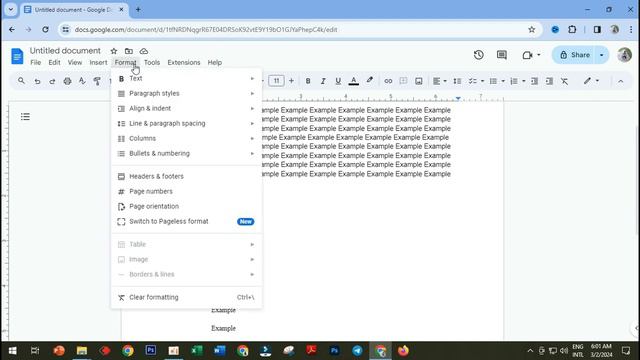Click the Bold toolbar icon
Image resolution: width=640 pixels, height=360 pixels.
pyautogui.click(x=308, y=81)
